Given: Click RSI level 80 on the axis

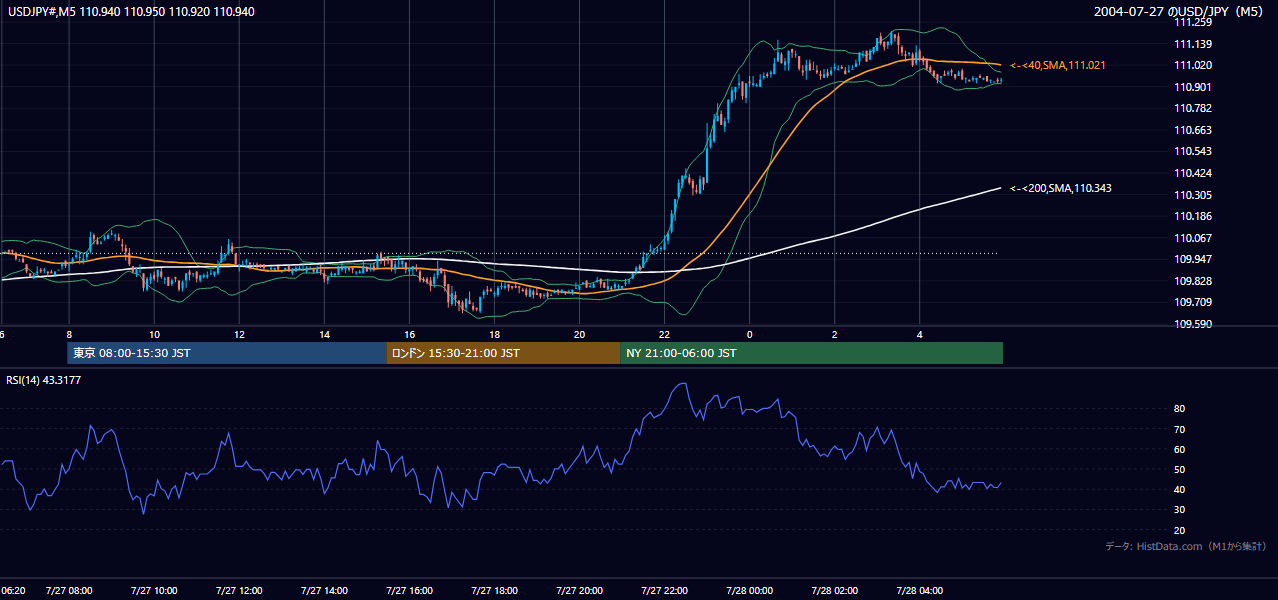Looking at the screenshot, I should 1180,409.
